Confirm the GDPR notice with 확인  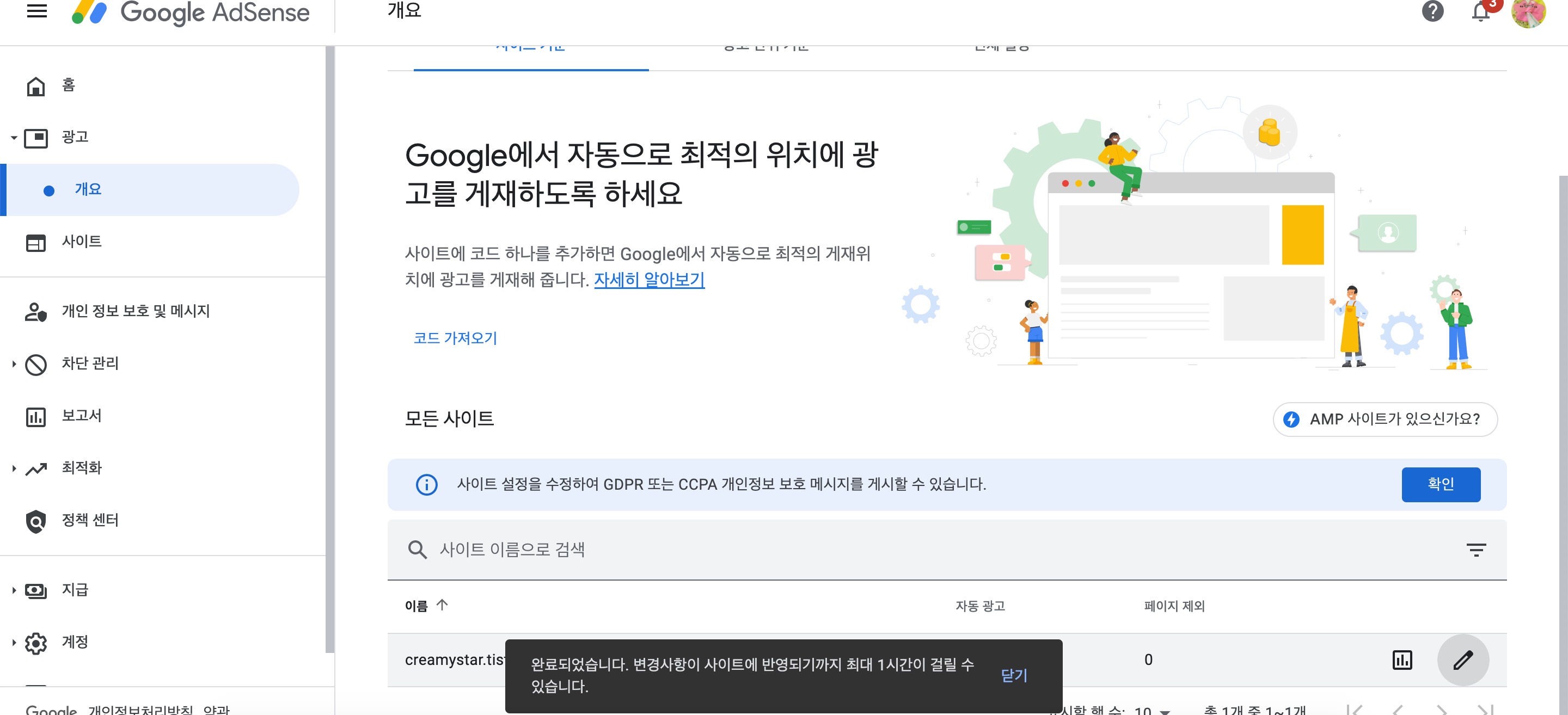pyautogui.click(x=1441, y=484)
